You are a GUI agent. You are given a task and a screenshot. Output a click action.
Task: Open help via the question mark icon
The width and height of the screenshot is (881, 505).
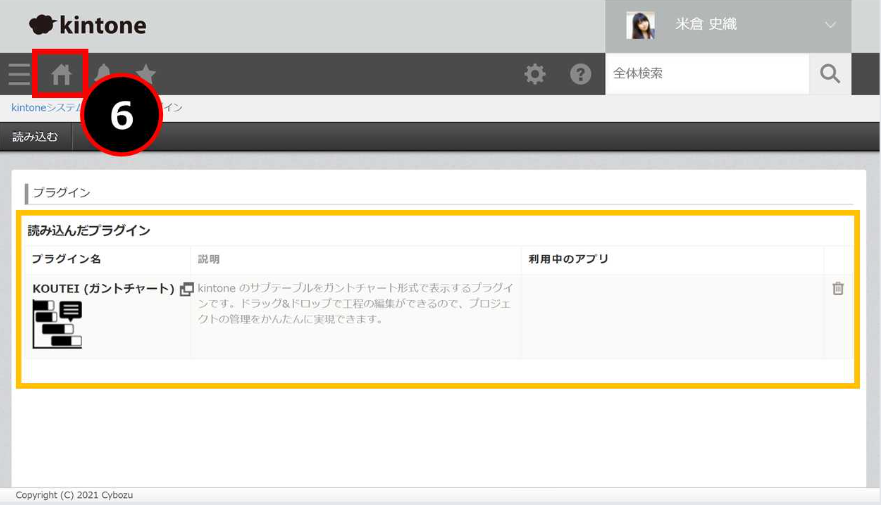(x=580, y=74)
